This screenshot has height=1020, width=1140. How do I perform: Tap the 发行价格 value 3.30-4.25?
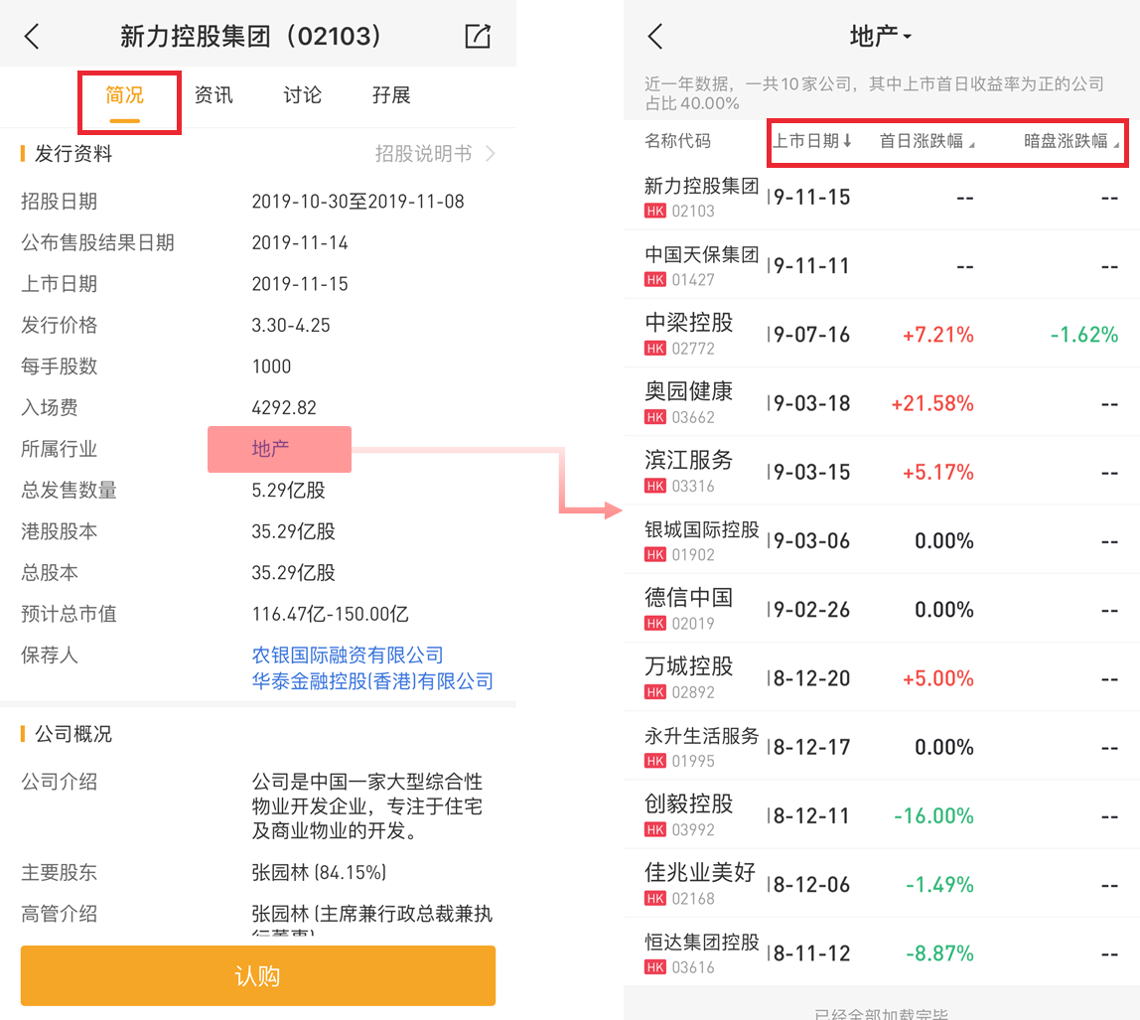291,325
